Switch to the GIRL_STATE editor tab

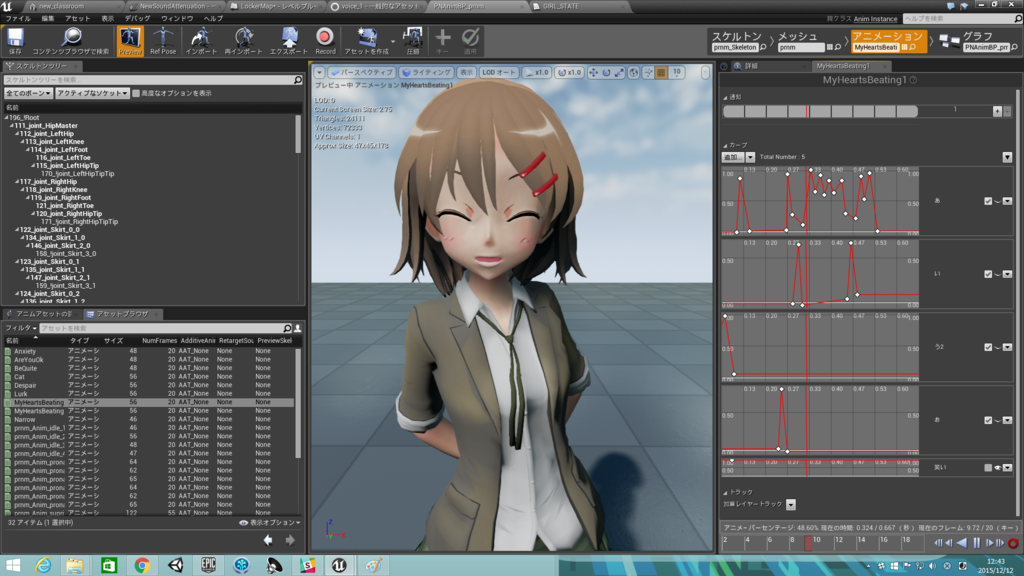pyautogui.click(x=560, y=6)
